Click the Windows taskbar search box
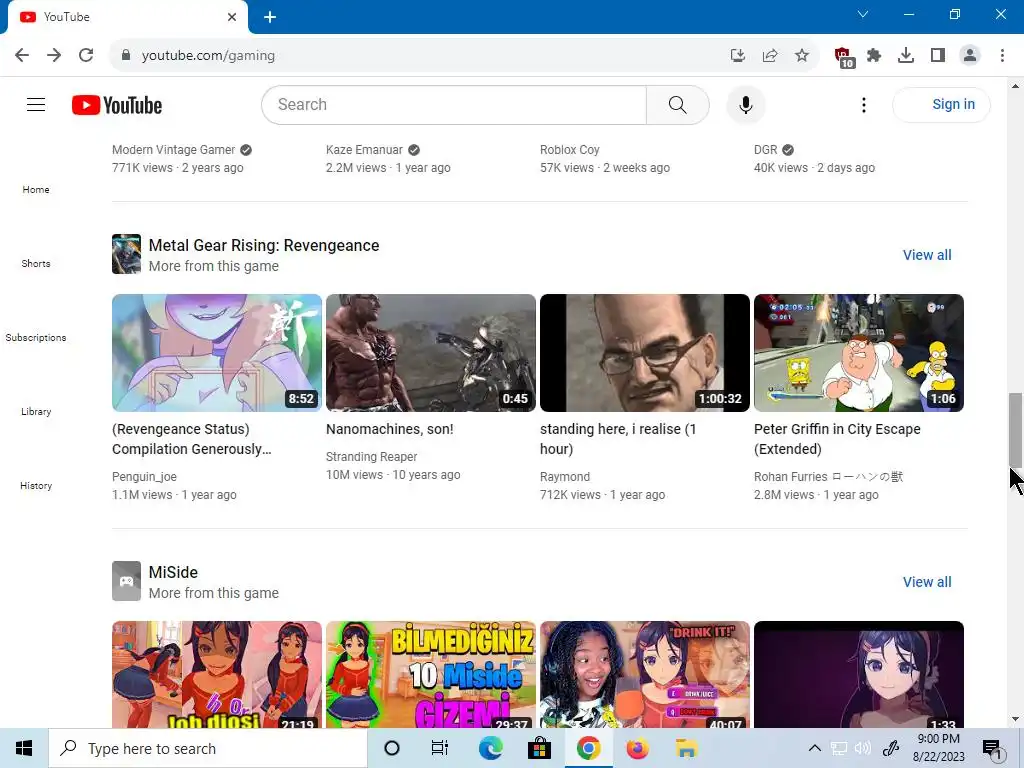1024x768 pixels. pos(208,748)
